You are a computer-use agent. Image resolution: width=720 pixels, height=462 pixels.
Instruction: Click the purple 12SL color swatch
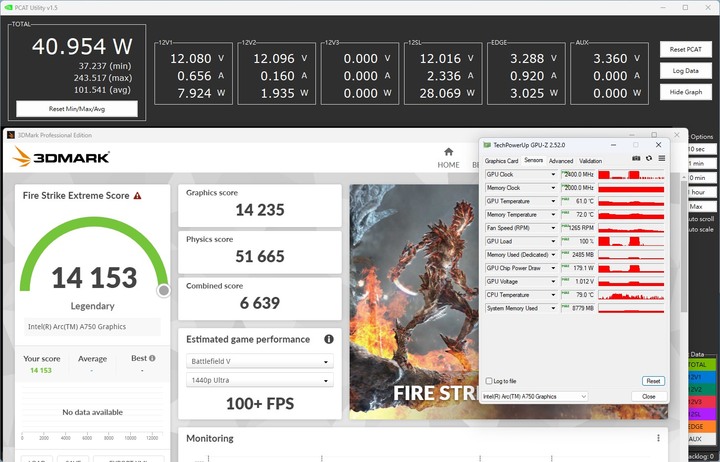coord(702,414)
